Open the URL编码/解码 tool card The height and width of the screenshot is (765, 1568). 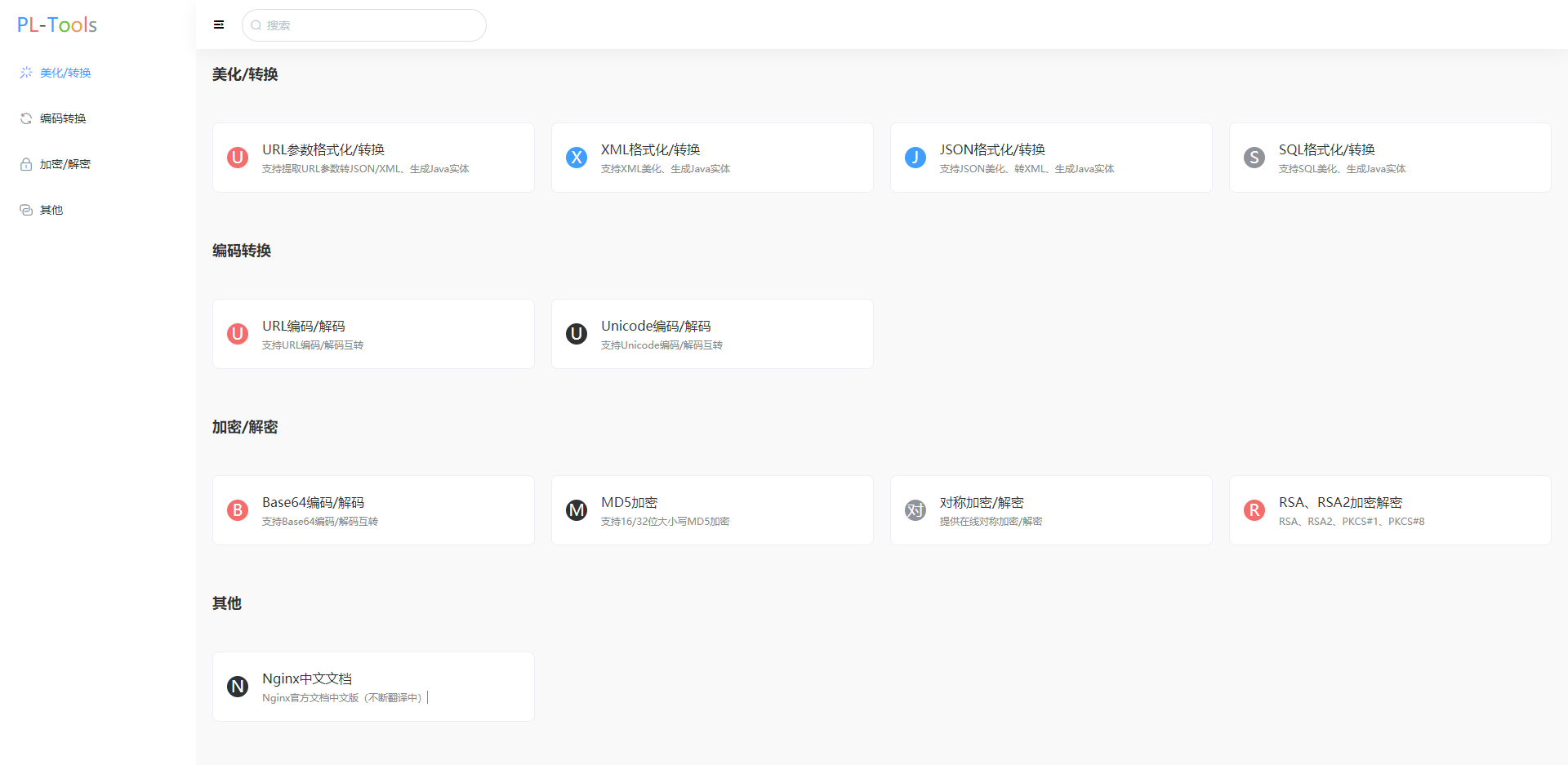(x=372, y=333)
